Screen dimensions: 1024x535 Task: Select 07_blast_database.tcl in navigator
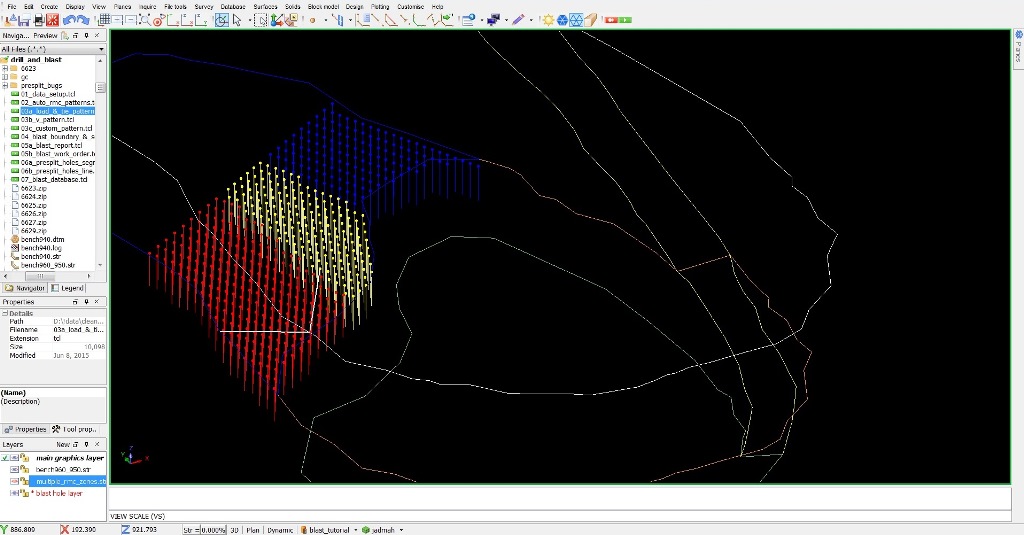54,179
